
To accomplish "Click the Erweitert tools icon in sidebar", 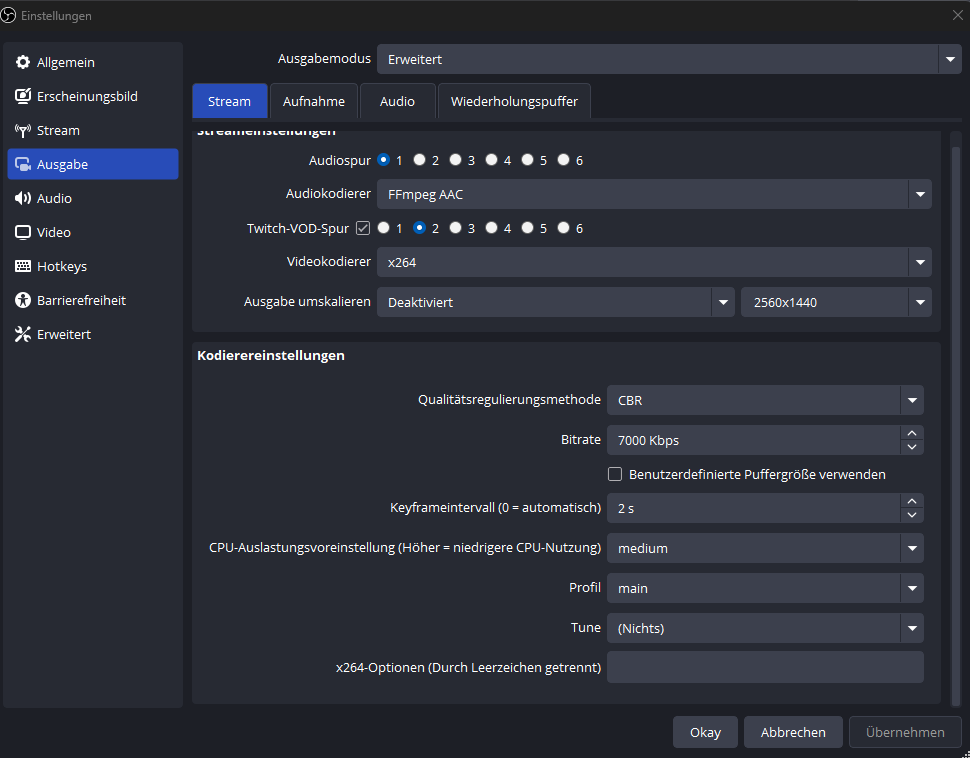I will [x=23, y=334].
